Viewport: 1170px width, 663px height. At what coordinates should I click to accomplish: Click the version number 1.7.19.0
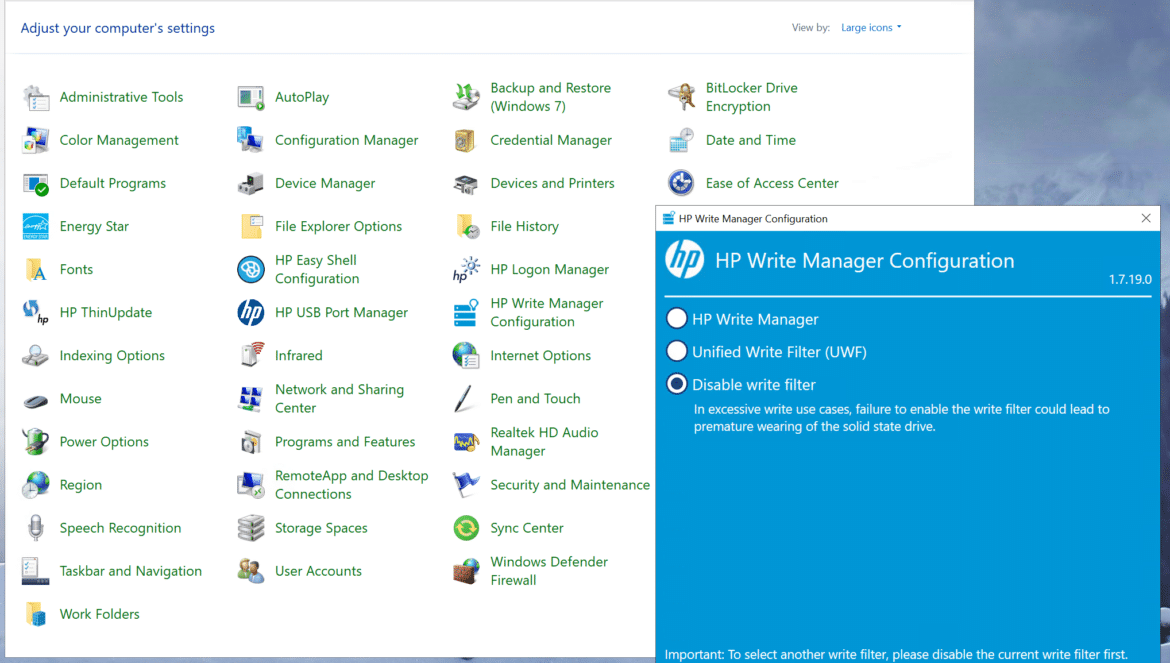click(x=1130, y=280)
